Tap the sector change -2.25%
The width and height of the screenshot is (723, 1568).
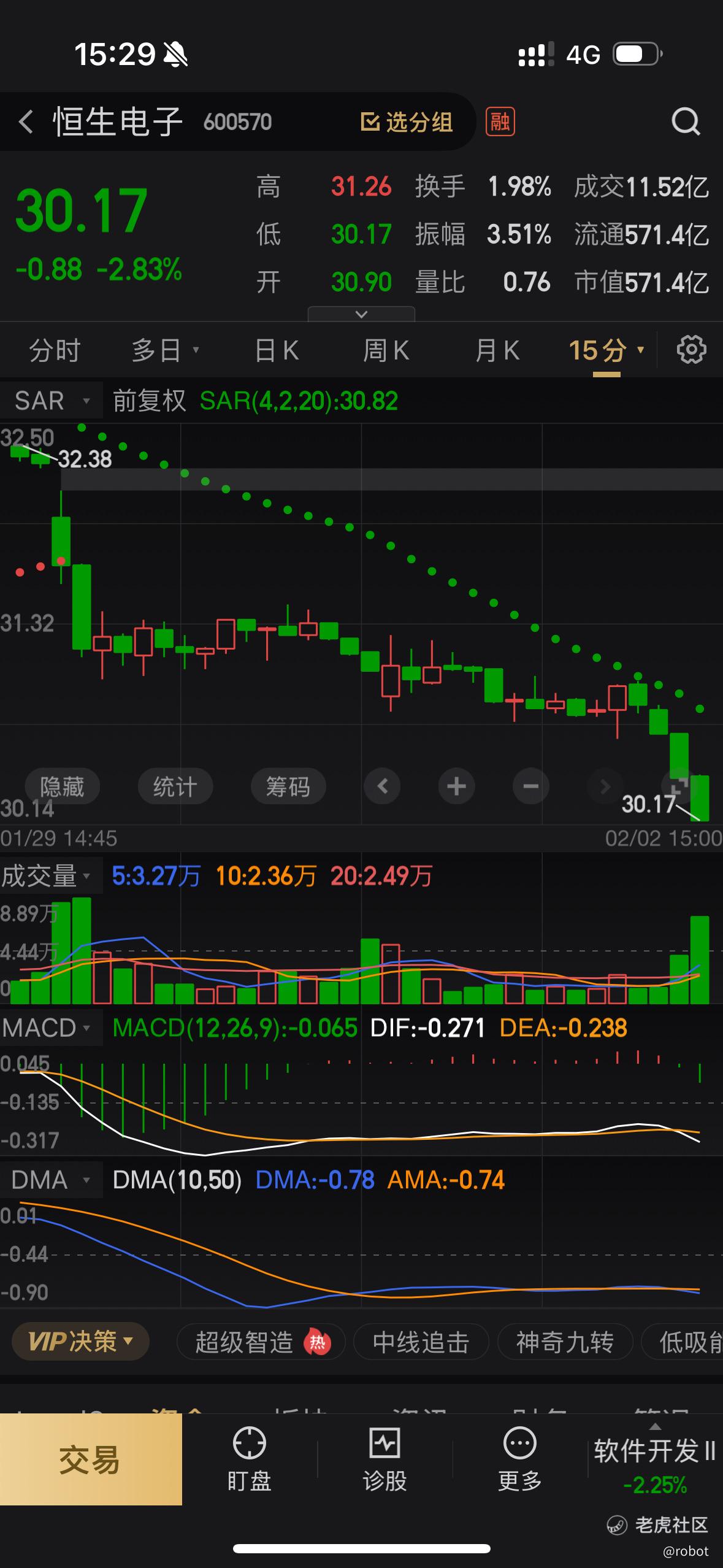[x=655, y=1485]
